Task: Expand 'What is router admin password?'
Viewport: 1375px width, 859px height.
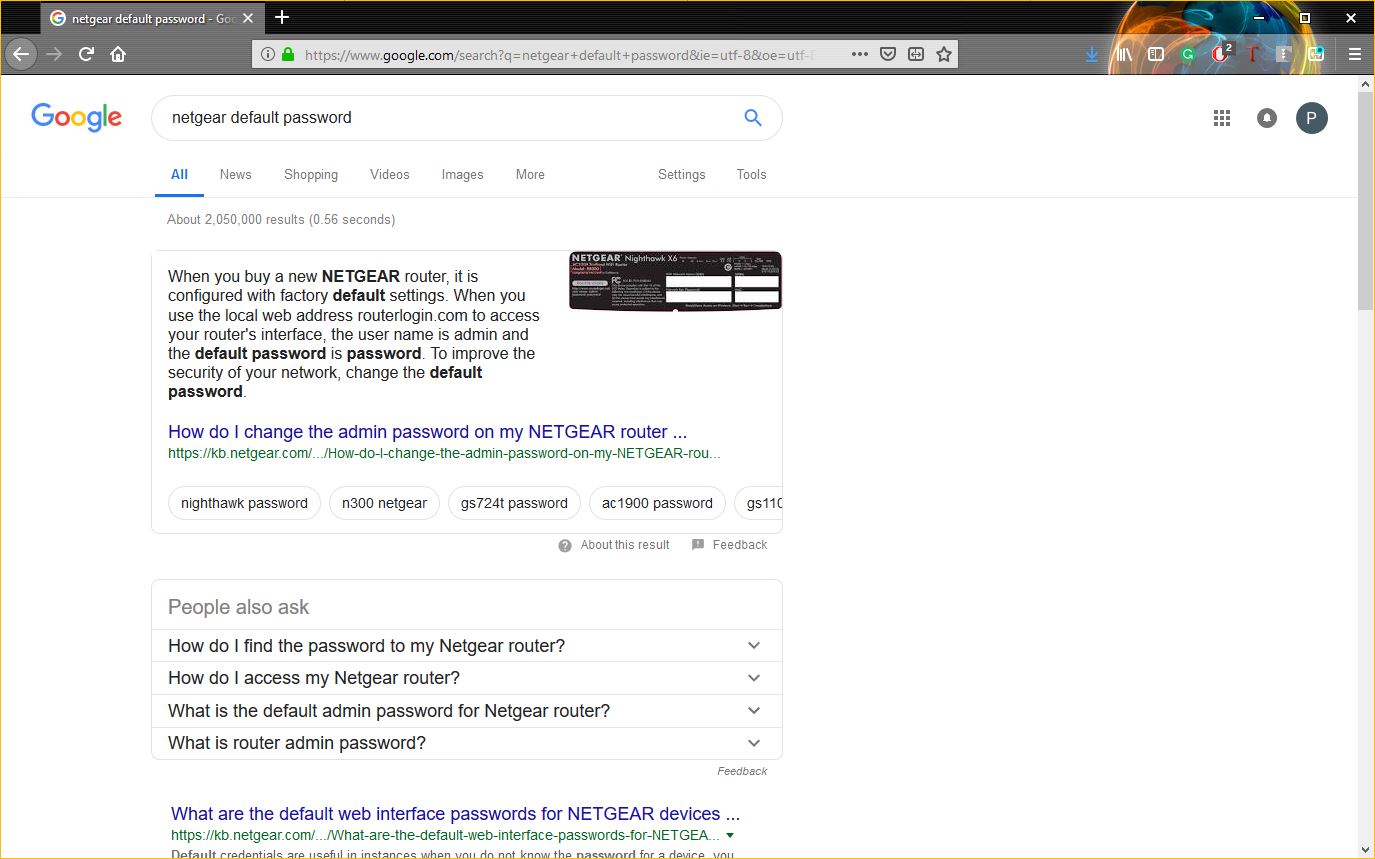Action: [x=467, y=743]
